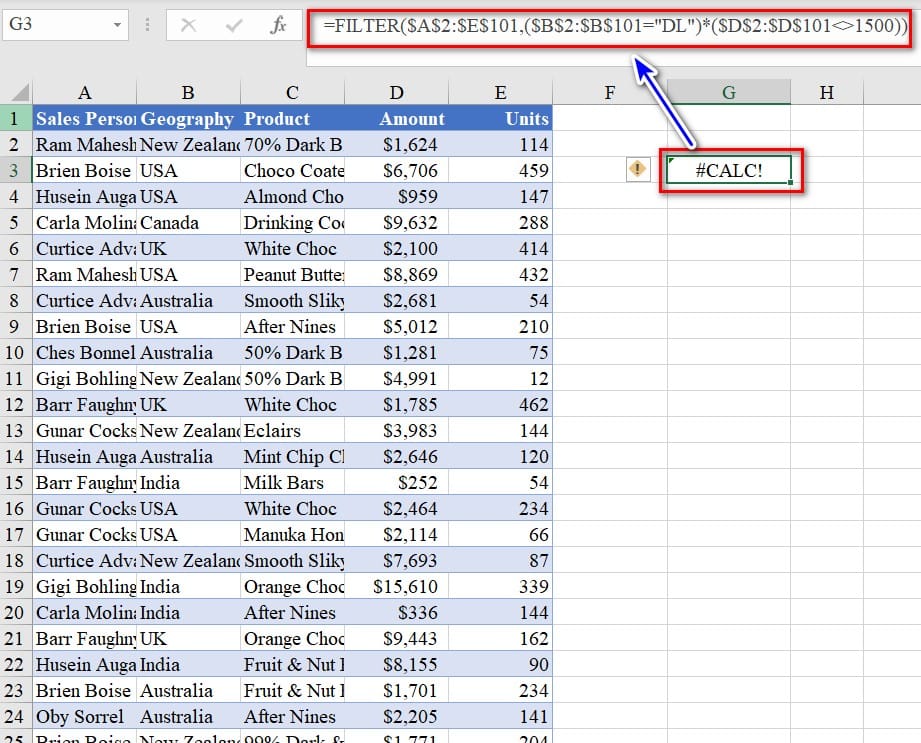
Task: Click inside the FILTER formula bar
Action: [615, 27]
